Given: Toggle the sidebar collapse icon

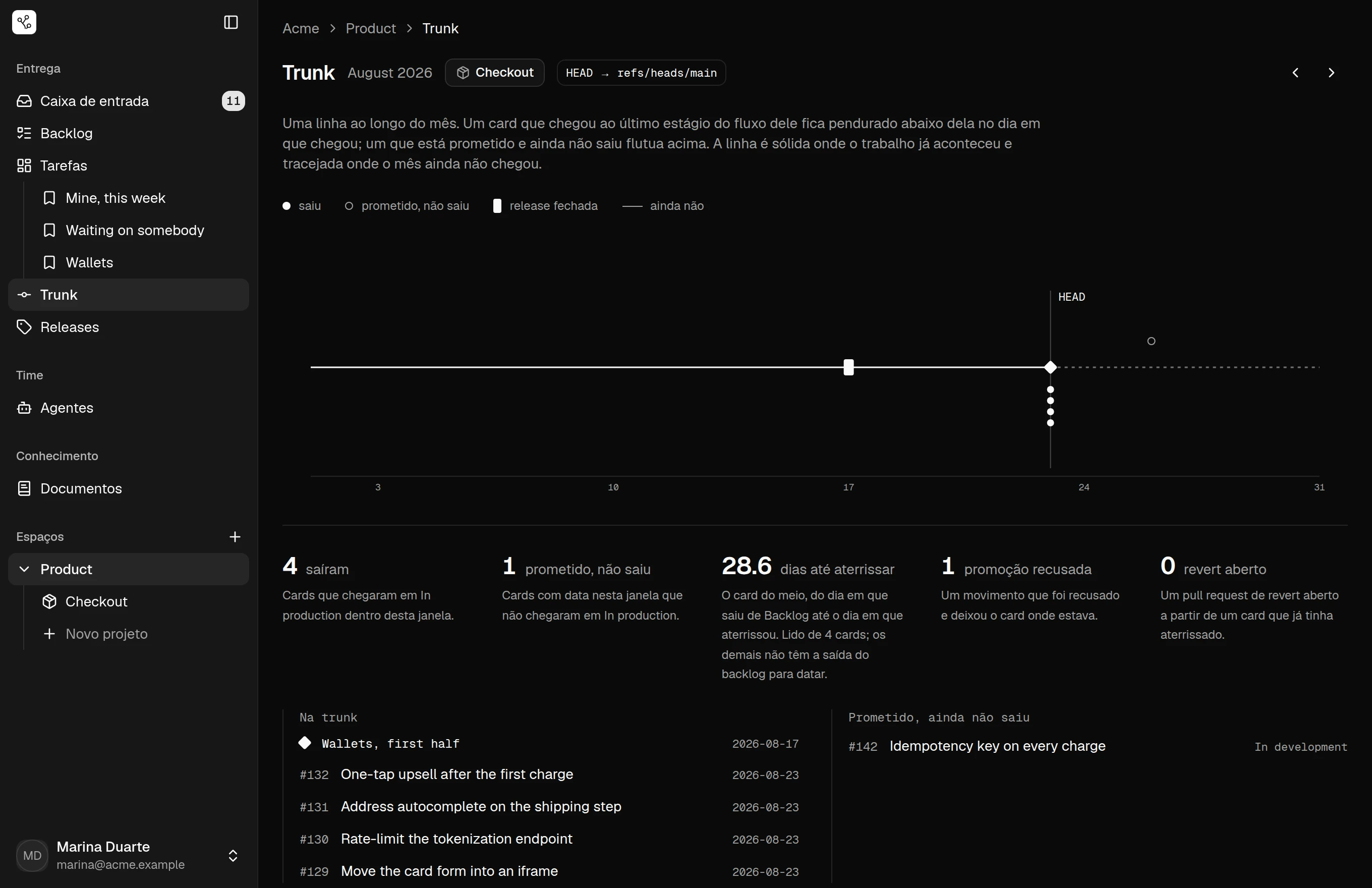Looking at the screenshot, I should 231,23.
